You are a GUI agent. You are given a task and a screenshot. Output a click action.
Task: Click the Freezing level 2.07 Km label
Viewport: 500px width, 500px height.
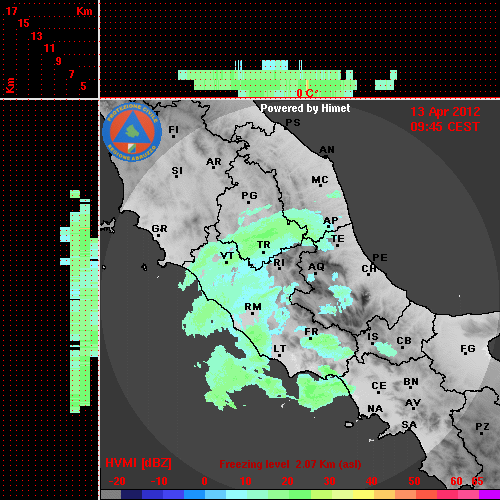coord(290,464)
